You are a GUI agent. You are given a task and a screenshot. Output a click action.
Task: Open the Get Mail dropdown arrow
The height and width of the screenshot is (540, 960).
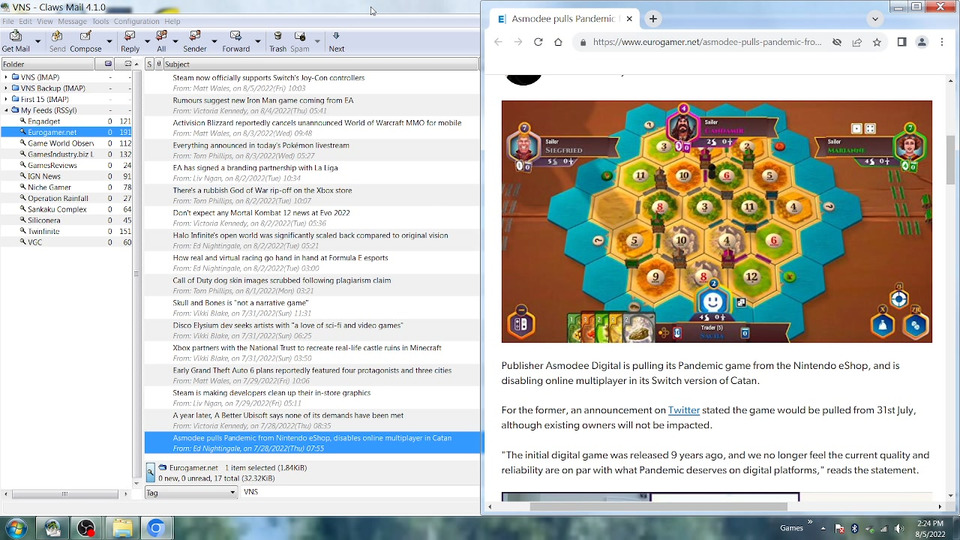click(x=38, y=41)
